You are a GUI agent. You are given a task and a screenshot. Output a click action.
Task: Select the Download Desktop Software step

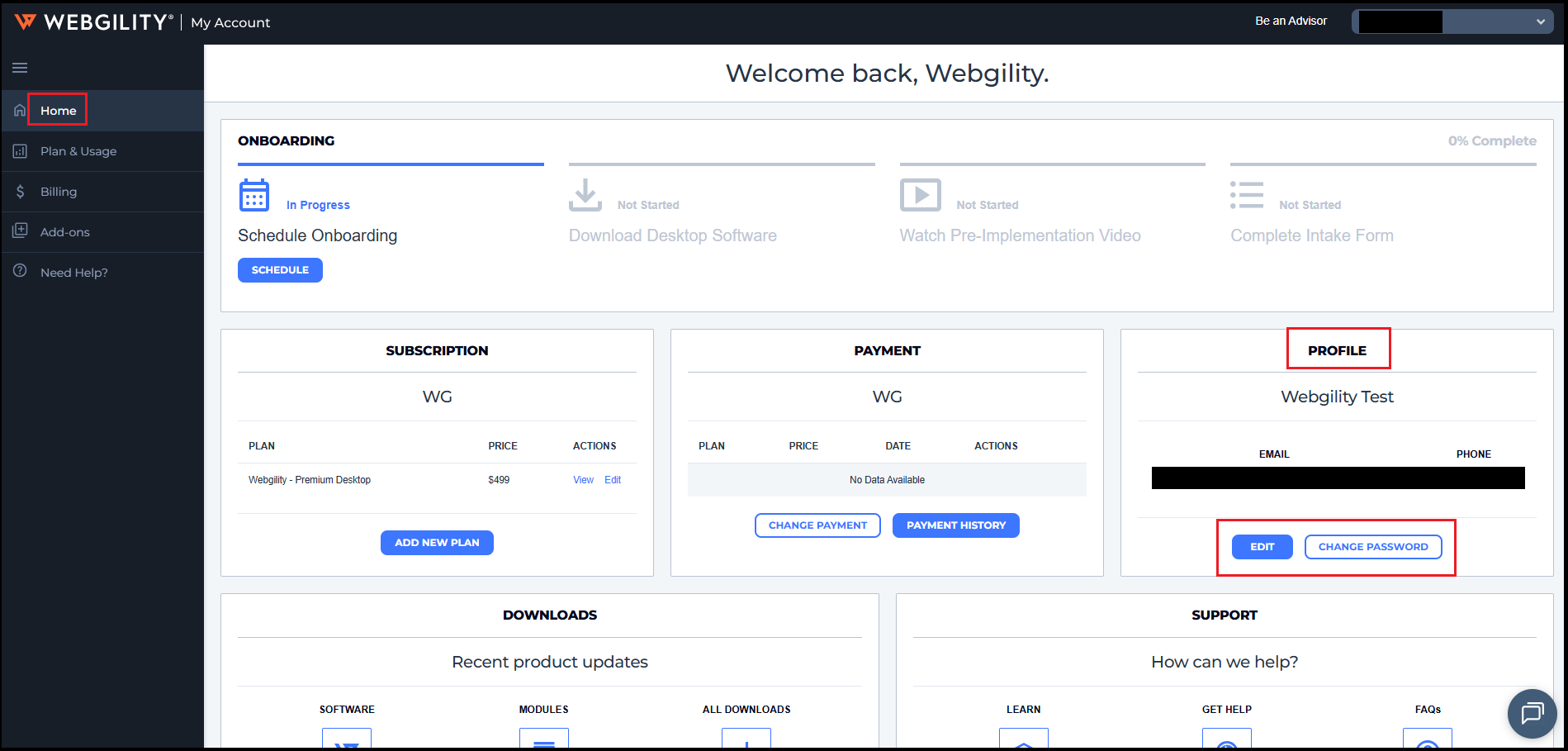(x=673, y=235)
